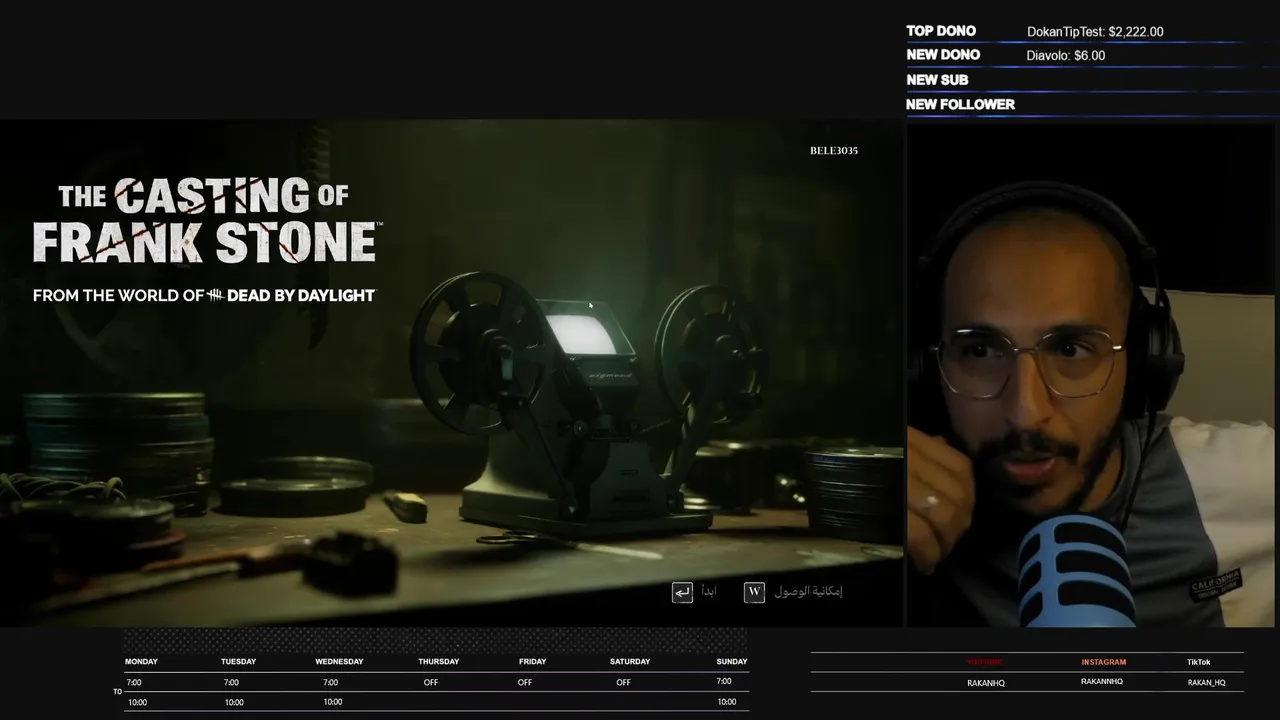Click the TUESDAY schedule header

point(238,661)
